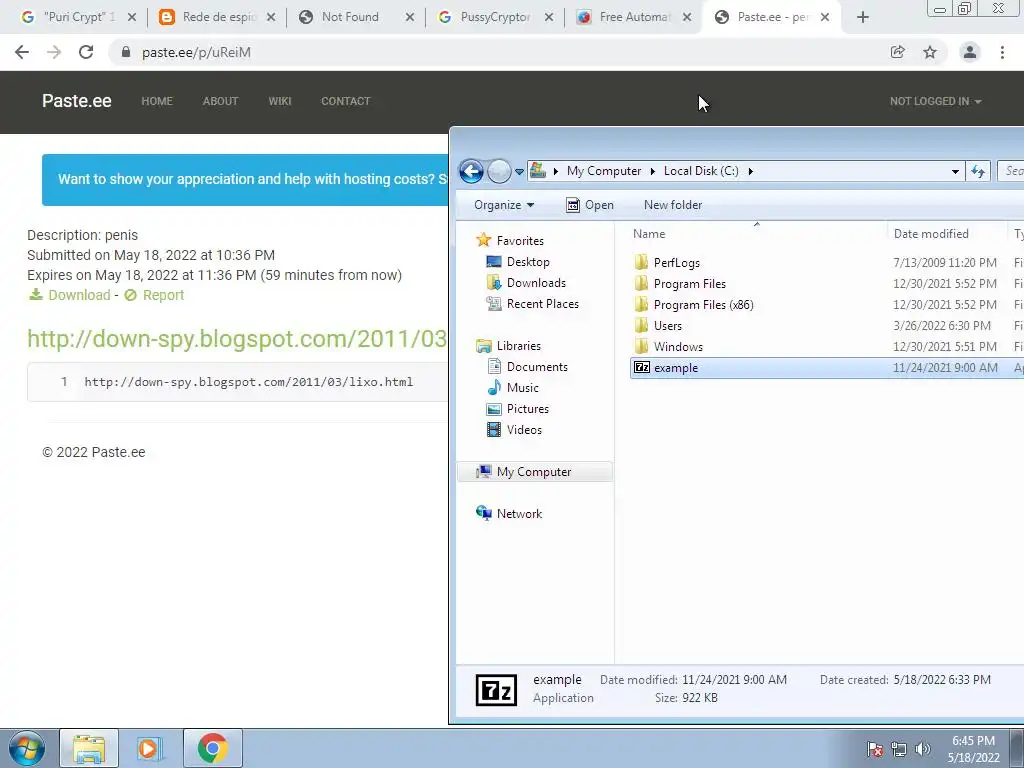
Task: Click the green down-spy.blogspot.com heading link
Action: [237, 338]
